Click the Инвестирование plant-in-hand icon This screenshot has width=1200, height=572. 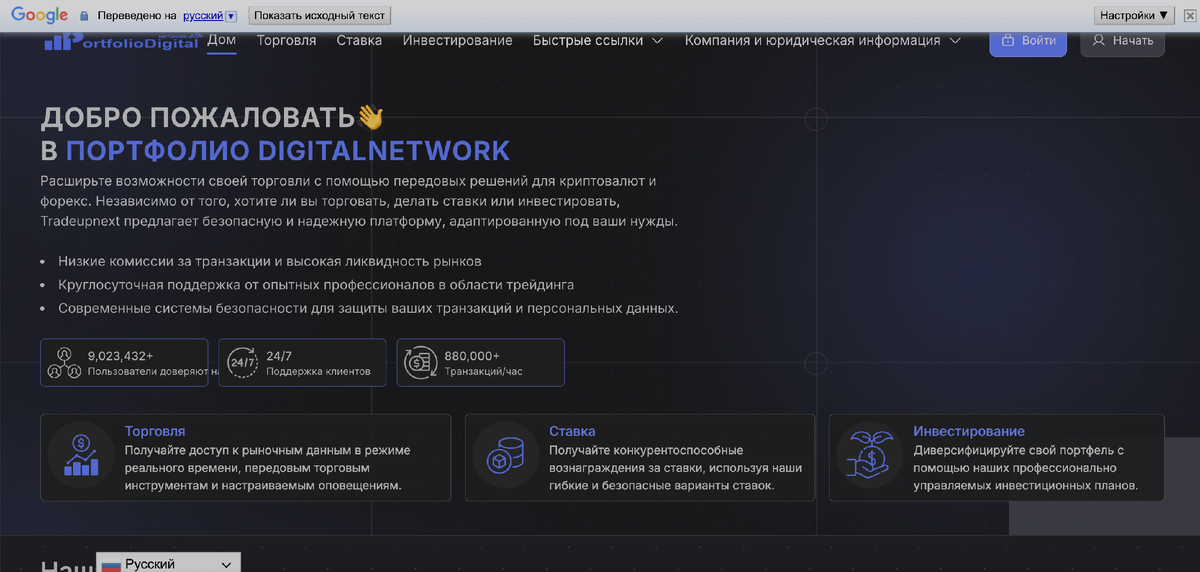coord(869,453)
